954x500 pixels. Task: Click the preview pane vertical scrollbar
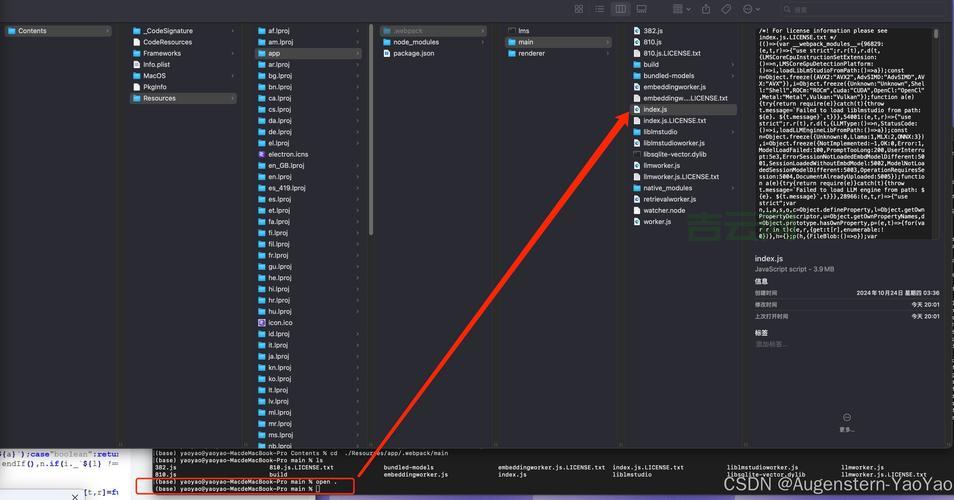point(936,34)
